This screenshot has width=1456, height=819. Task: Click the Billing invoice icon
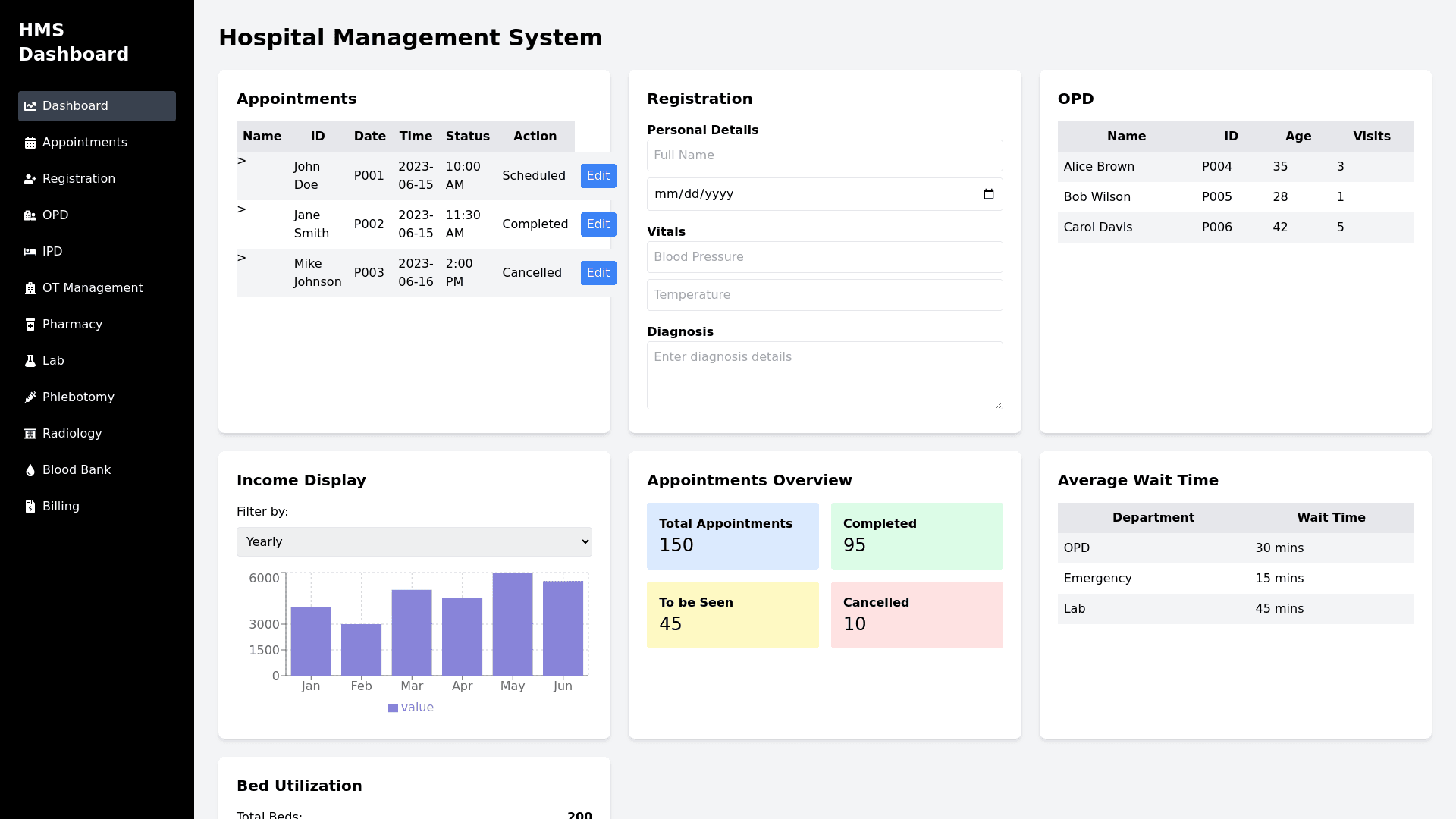[30, 507]
